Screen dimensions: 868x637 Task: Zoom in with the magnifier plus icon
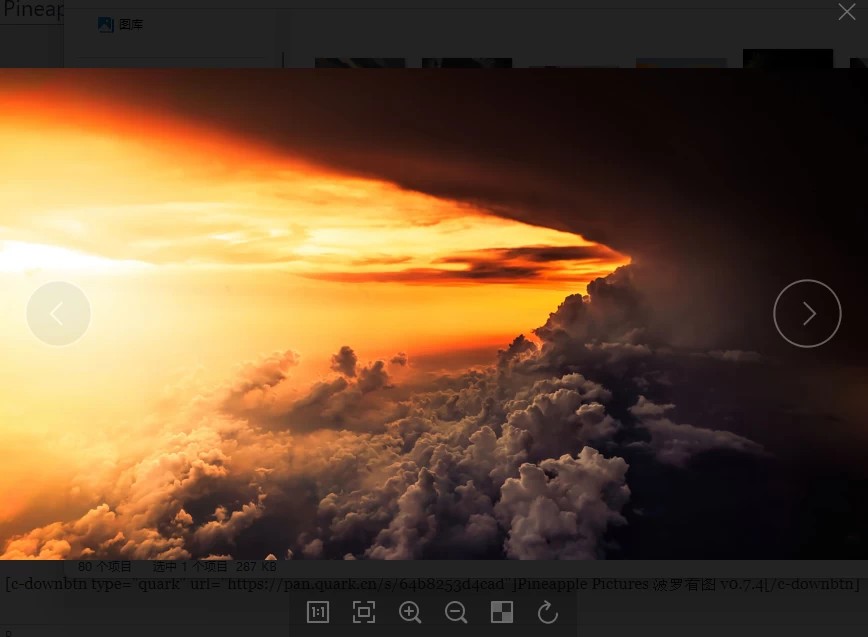410,613
